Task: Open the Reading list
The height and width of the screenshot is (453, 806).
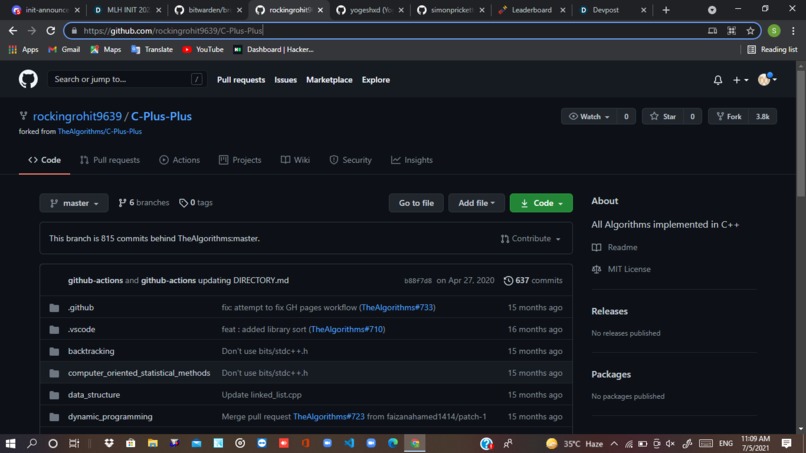Action: (772, 49)
